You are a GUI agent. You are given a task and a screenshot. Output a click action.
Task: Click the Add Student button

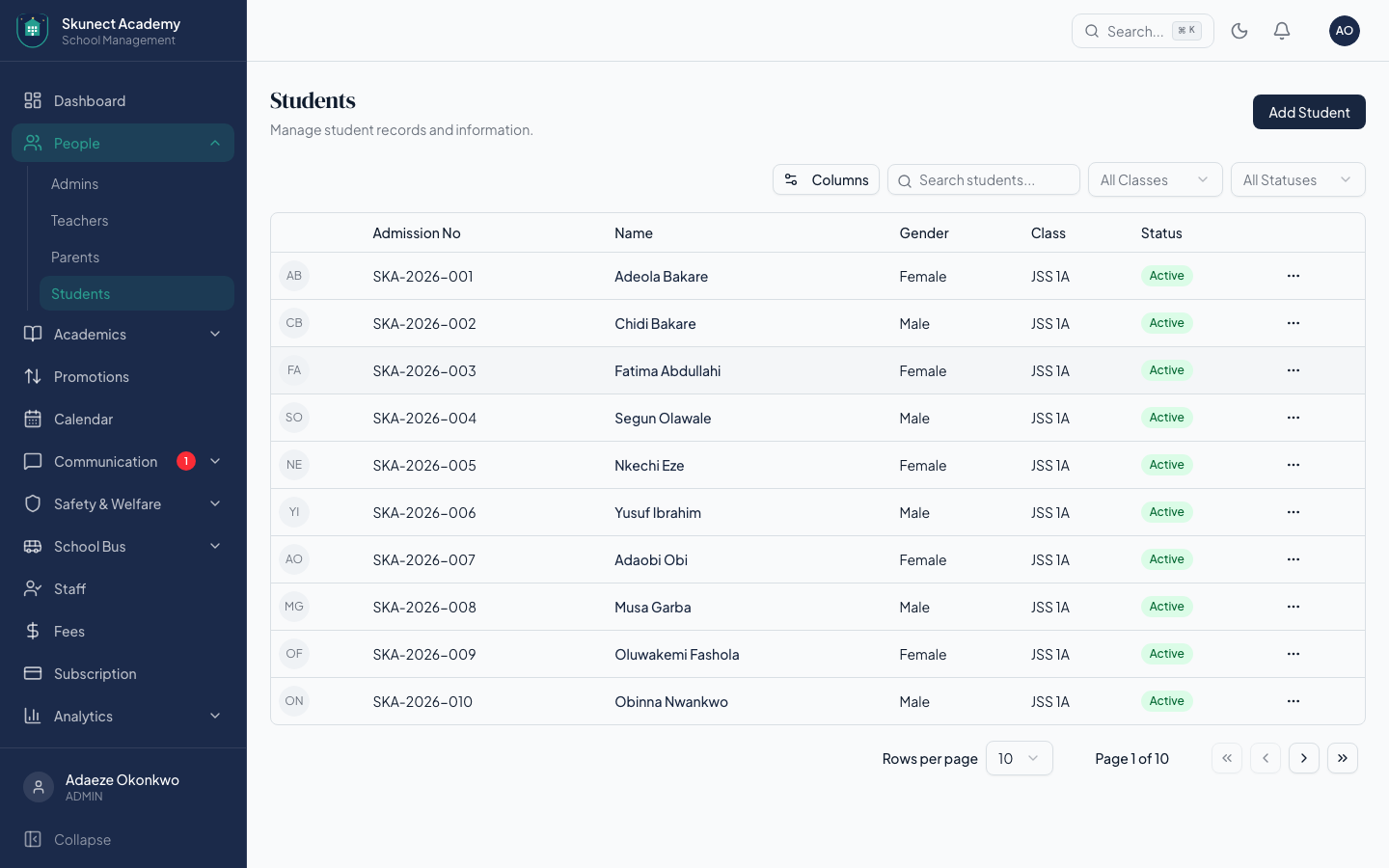pyautogui.click(x=1309, y=112)
